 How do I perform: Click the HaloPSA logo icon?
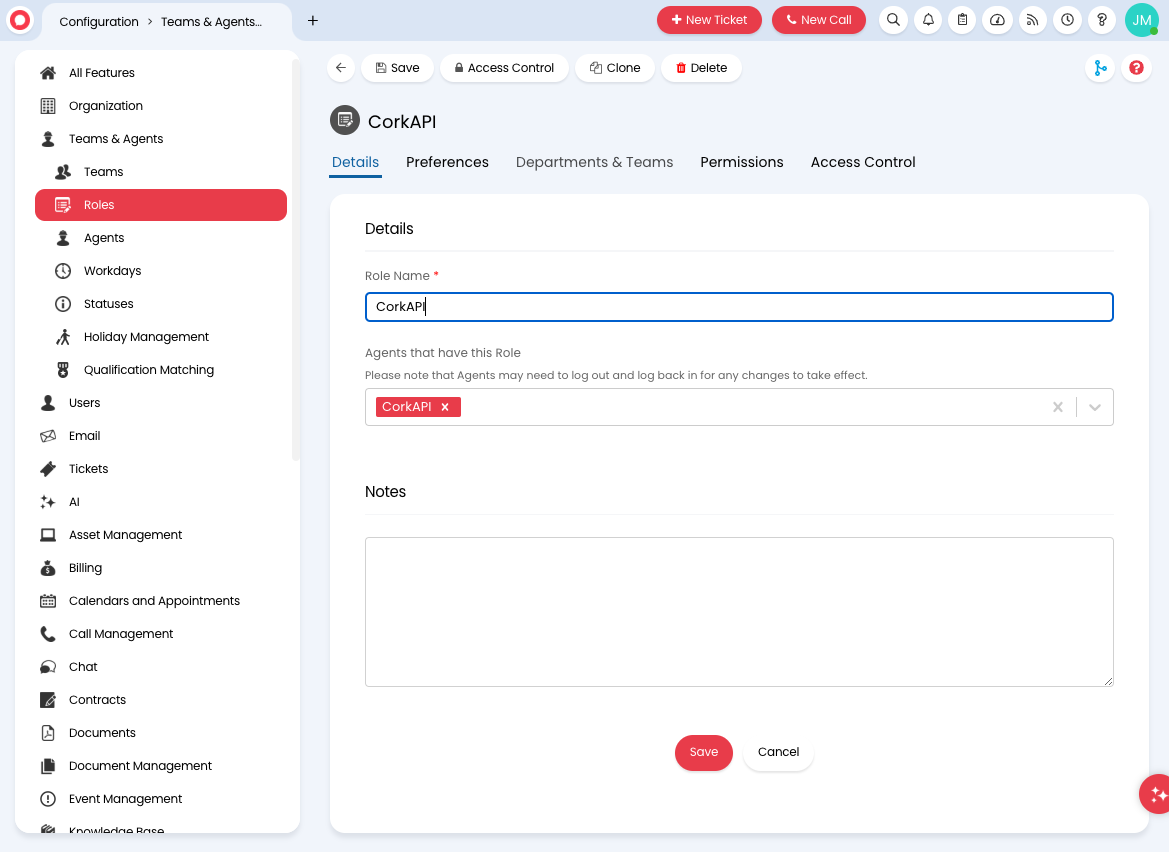pyautogui.click(x=20, y=20)
